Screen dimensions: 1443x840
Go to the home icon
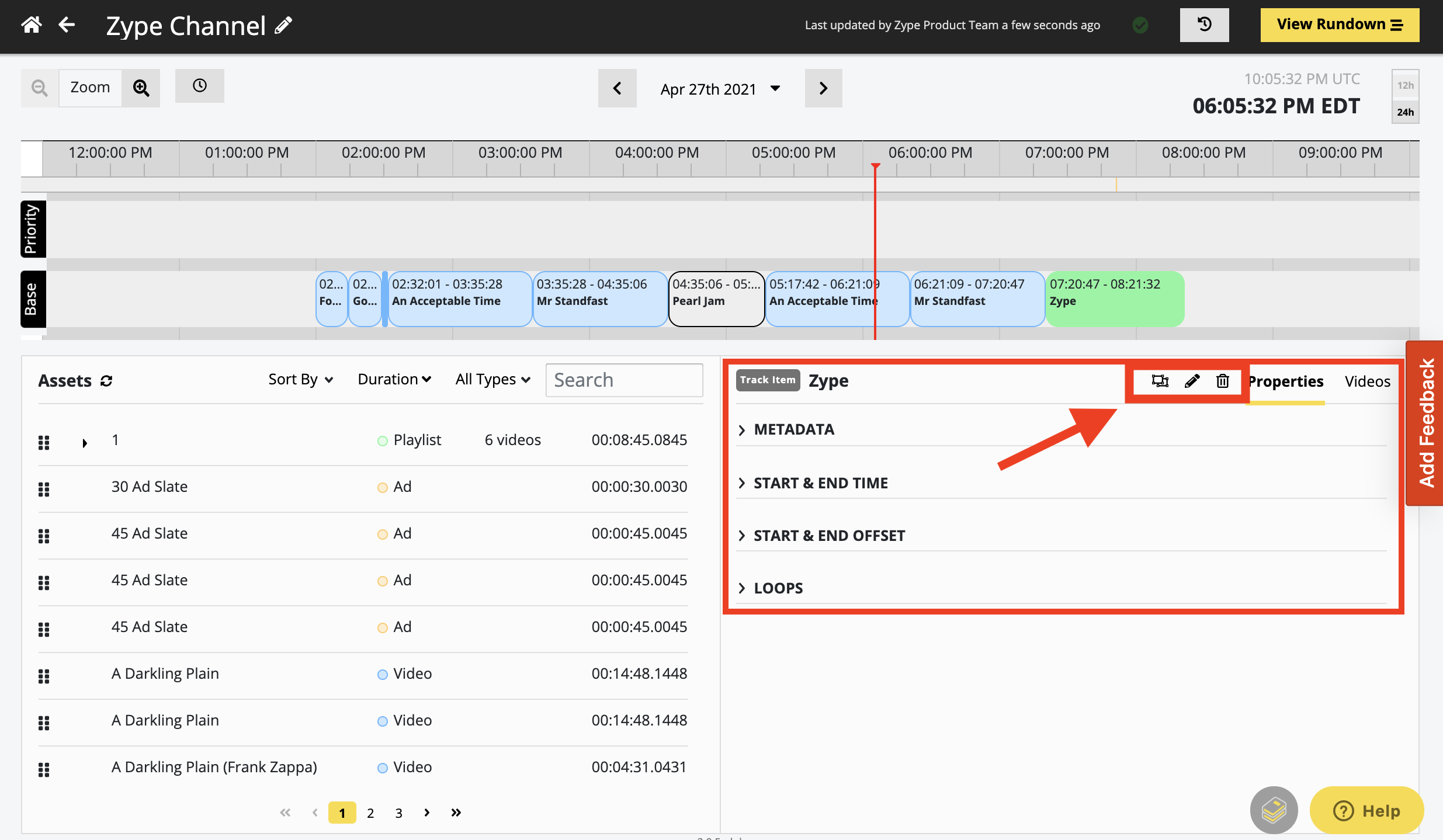tap(32, 25)
